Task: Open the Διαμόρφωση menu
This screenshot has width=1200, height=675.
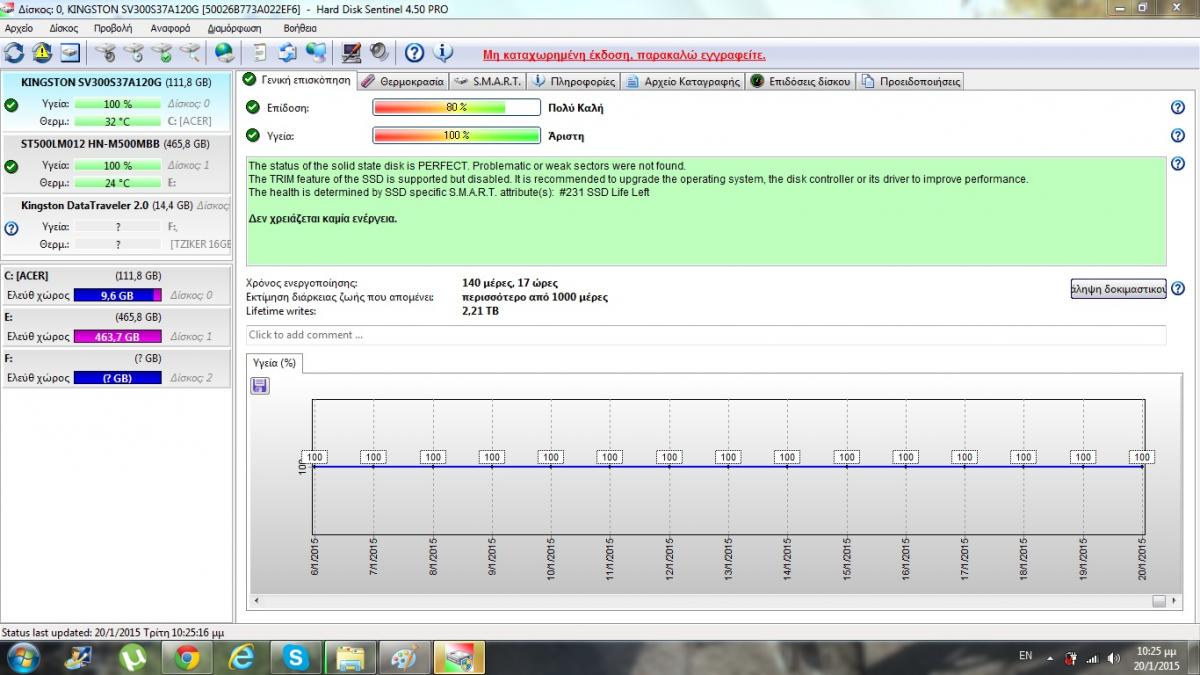Action: coord(235,28)
